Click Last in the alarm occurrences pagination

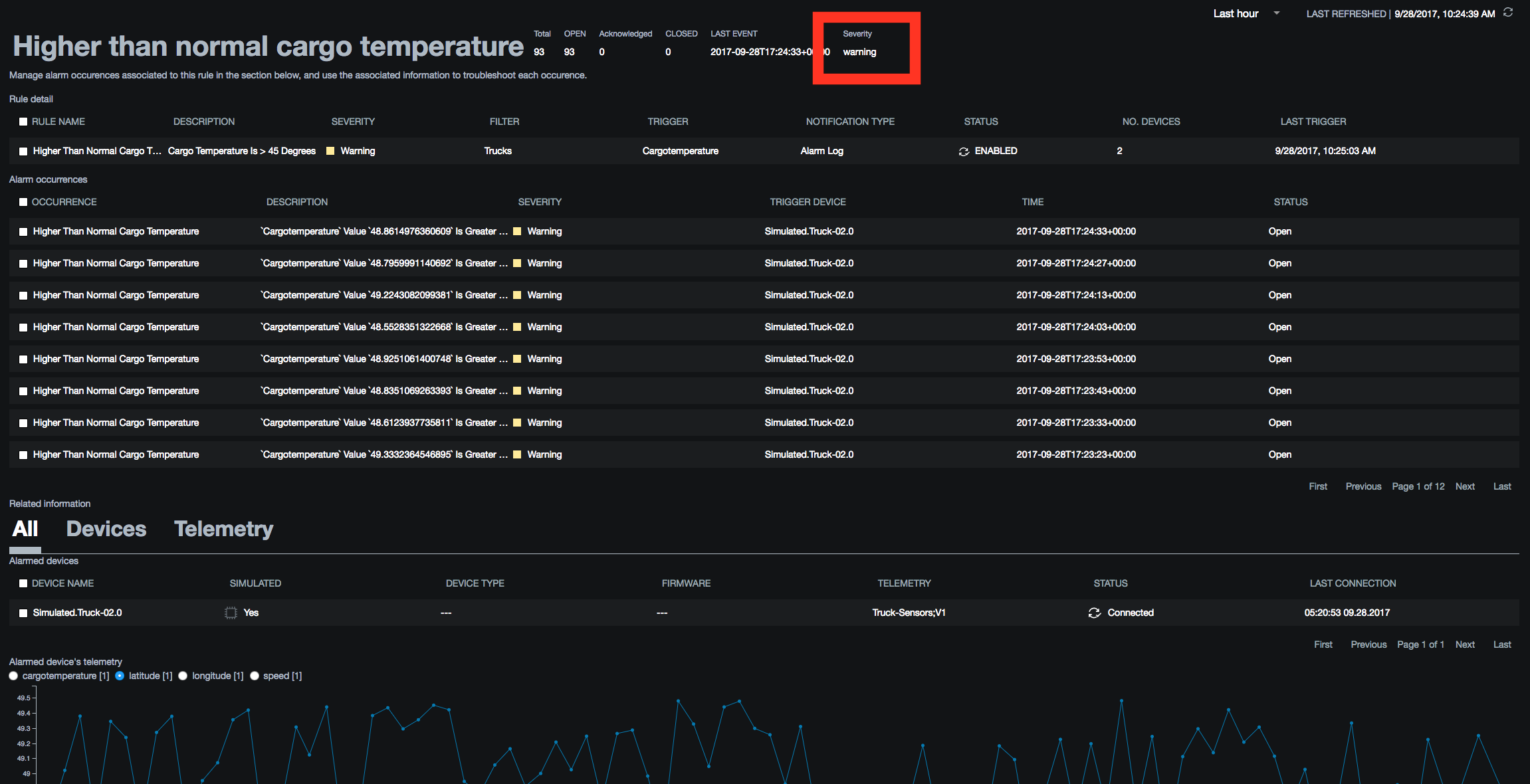(x=1502, y=486)
